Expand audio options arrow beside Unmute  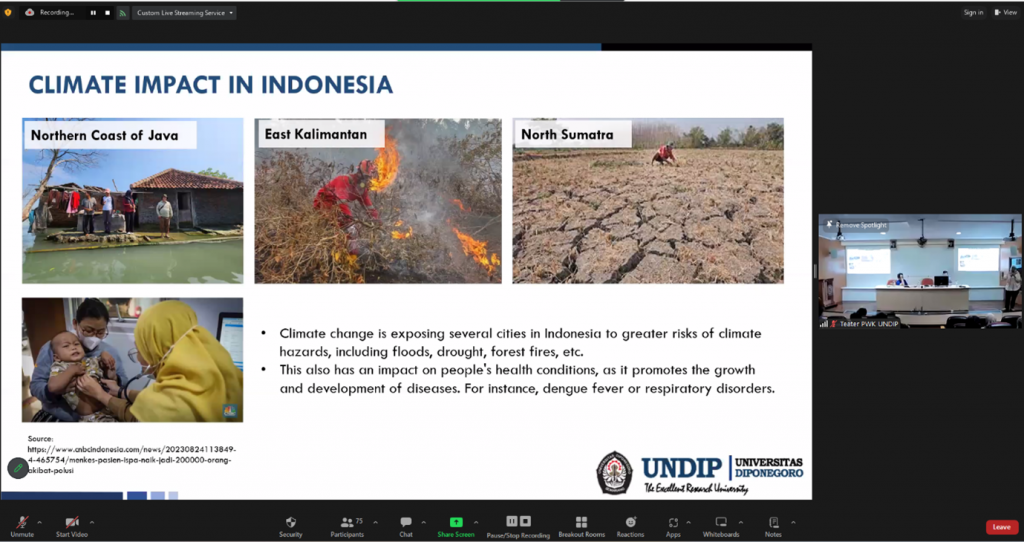pos(40,521)
